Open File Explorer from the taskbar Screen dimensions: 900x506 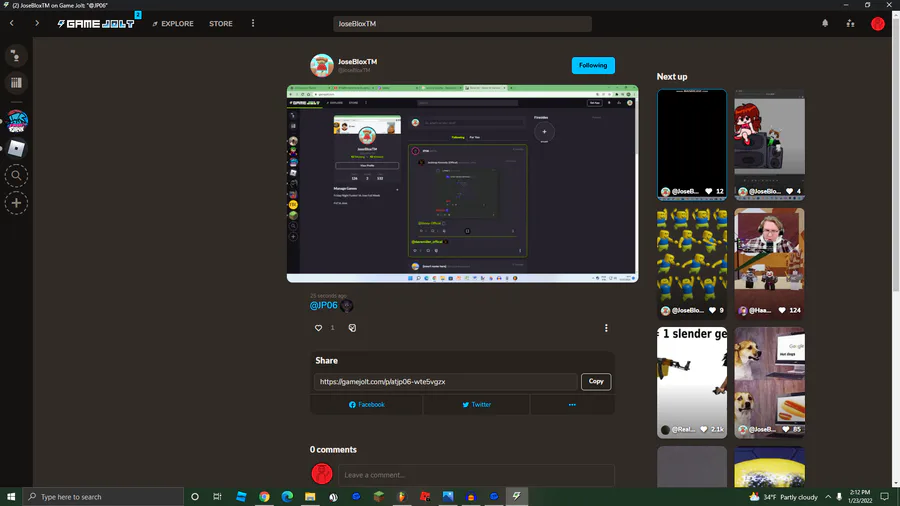[310, 497]
